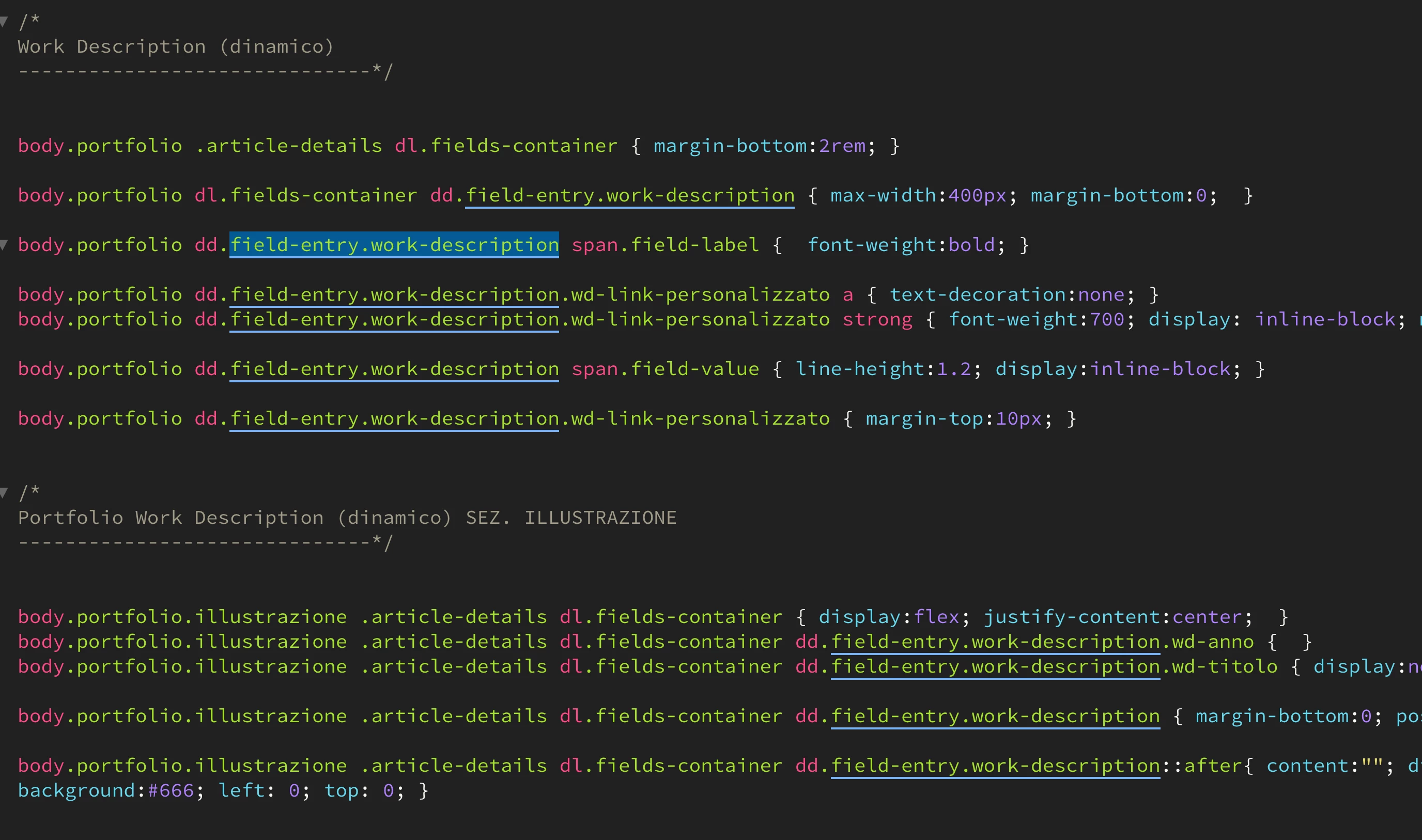Click the wd-titolo class selector
This screenshot has width=1422, height=840.
[x=1224, y=666]
